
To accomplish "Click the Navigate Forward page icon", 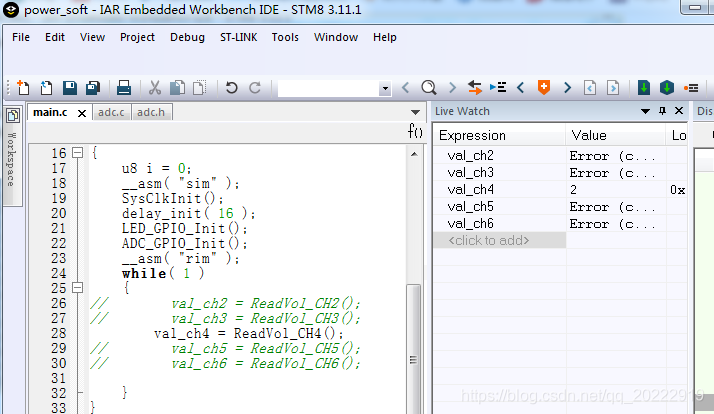I will pyautogui.click(x=613, y=87).
